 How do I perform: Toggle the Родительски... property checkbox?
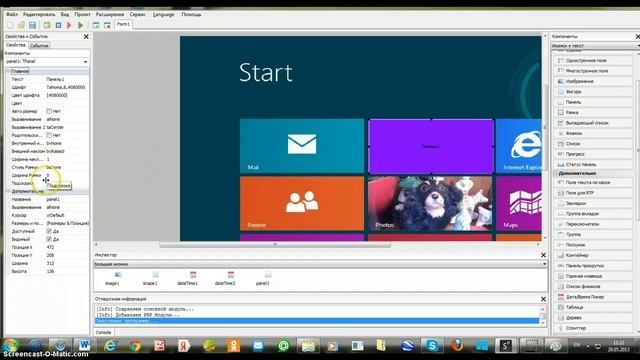click(49, 135)
